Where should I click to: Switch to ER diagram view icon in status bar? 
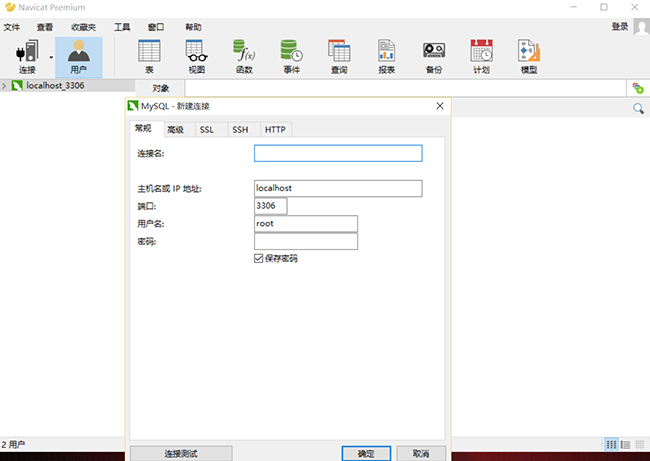(640, 444)
